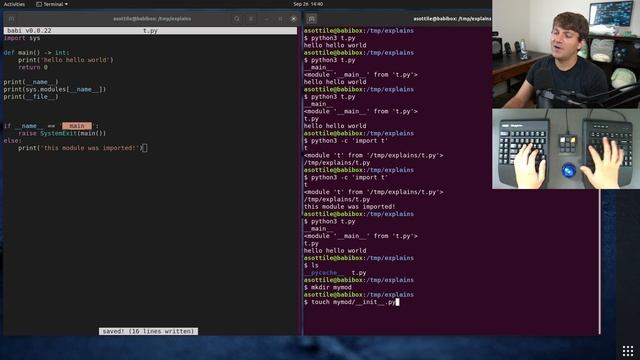Click the block cursor after __init__.py in the terminal
The width and height of the screenshot is (640, 360).
tap(398, 302)
